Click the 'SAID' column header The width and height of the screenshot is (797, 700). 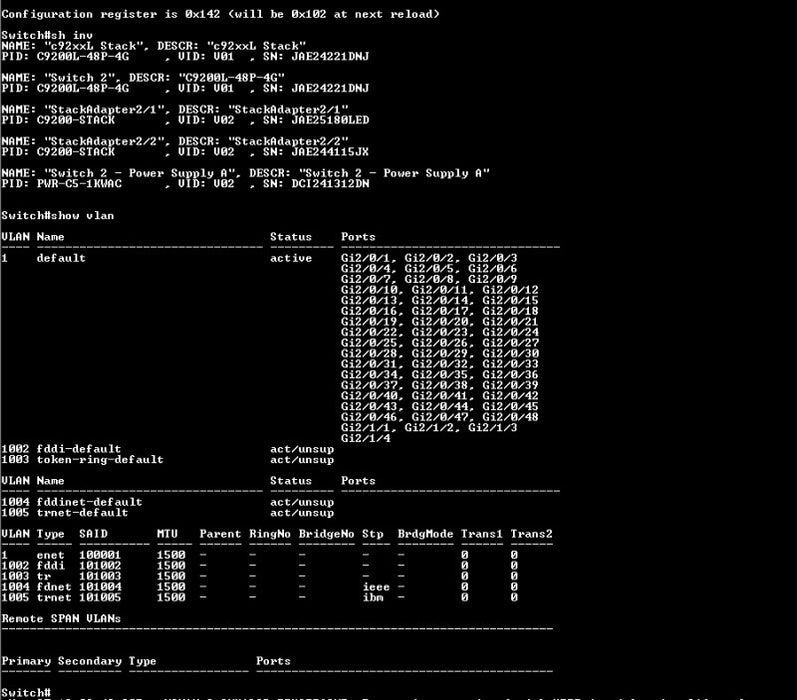[93, 534]
